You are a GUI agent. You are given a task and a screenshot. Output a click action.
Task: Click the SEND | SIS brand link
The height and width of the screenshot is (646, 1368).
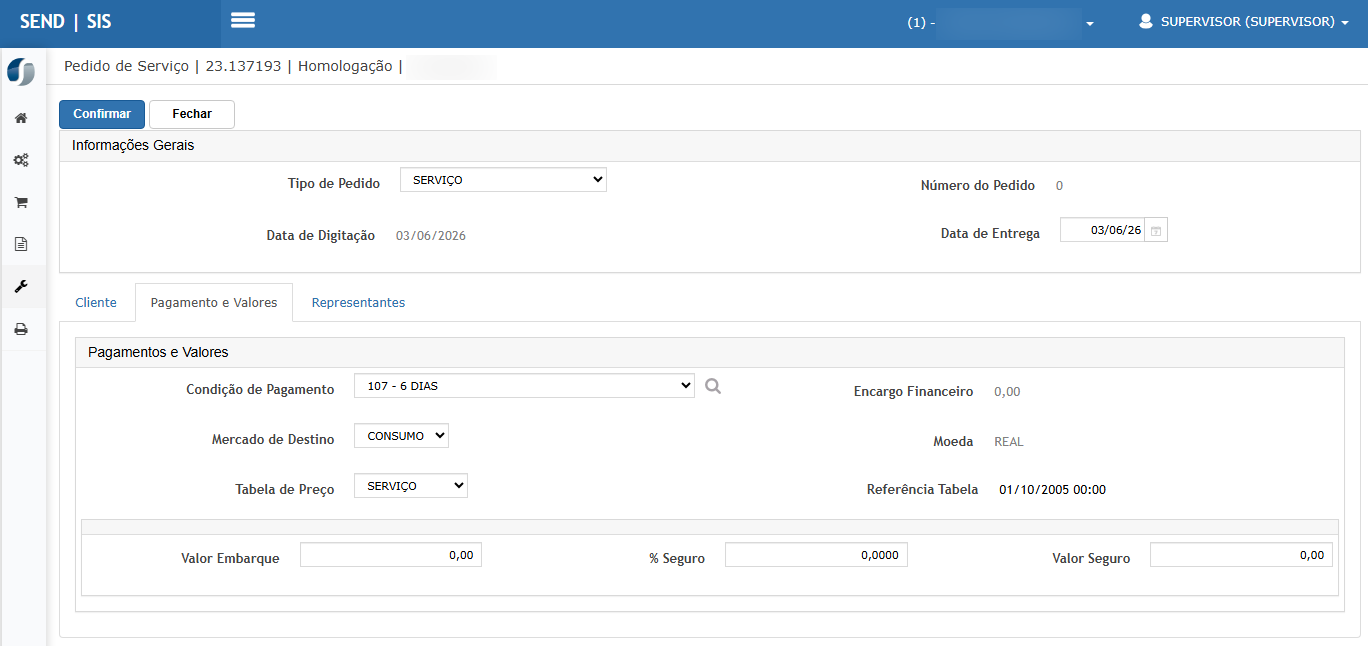(66, 21)
